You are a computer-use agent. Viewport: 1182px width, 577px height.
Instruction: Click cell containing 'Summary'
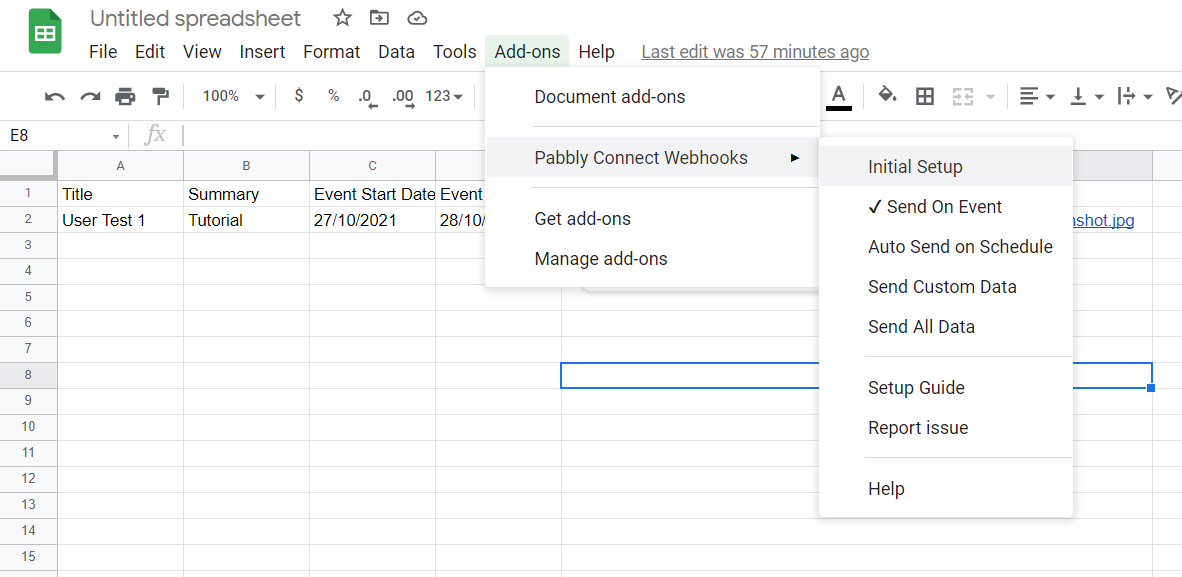pos(247,194)
